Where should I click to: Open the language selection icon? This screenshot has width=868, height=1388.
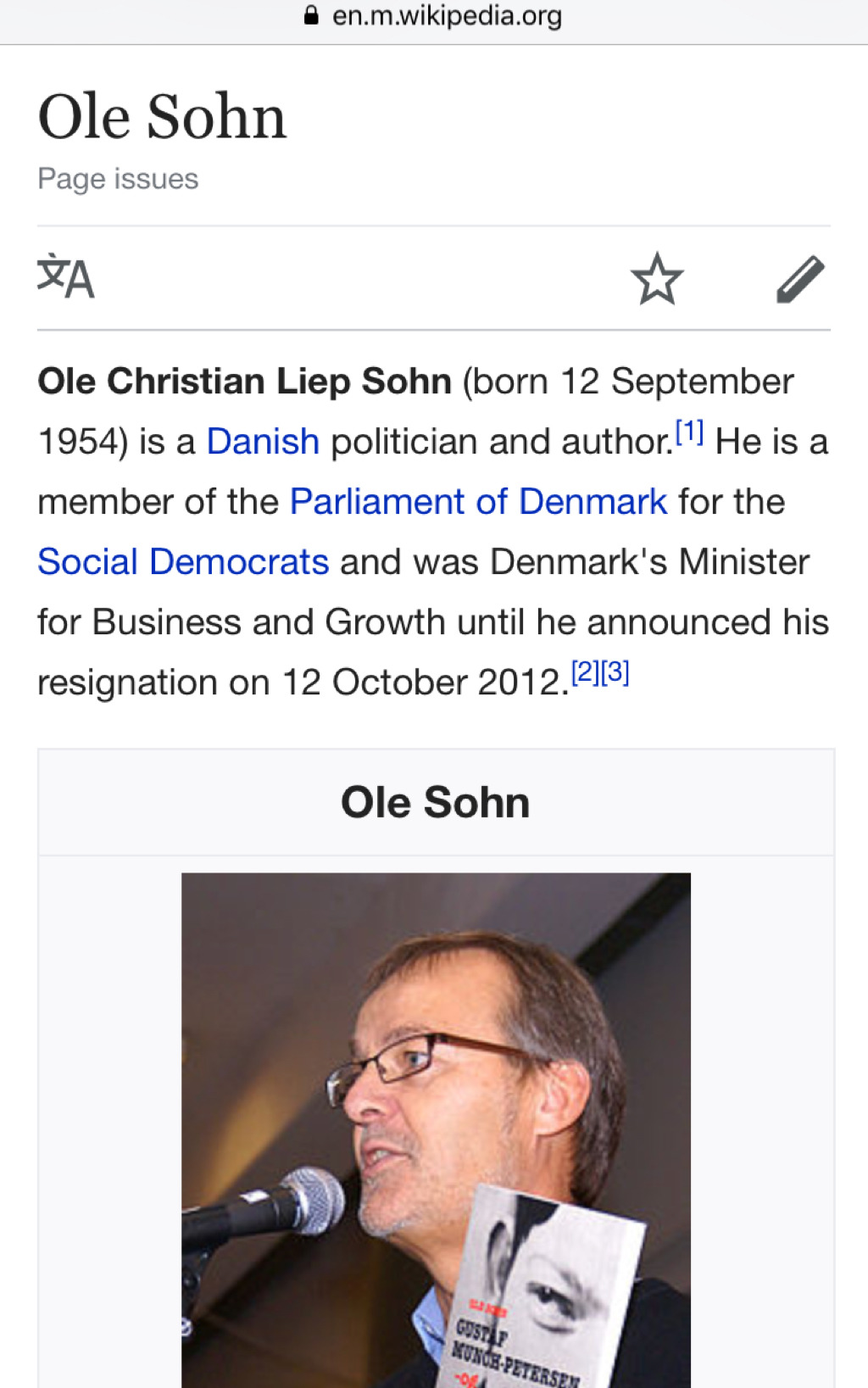pyautogui.click(x=65, y=277)
